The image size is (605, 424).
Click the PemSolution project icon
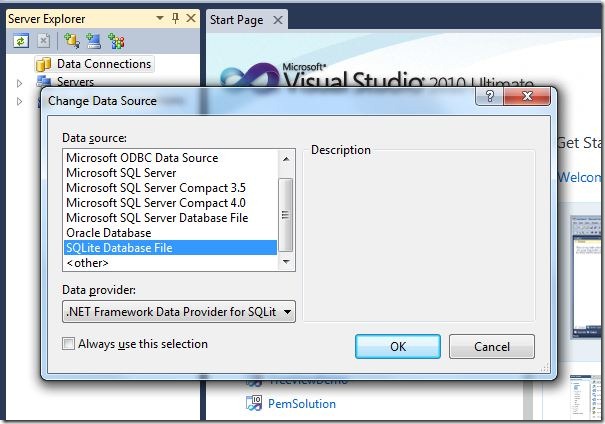point(253,403)
